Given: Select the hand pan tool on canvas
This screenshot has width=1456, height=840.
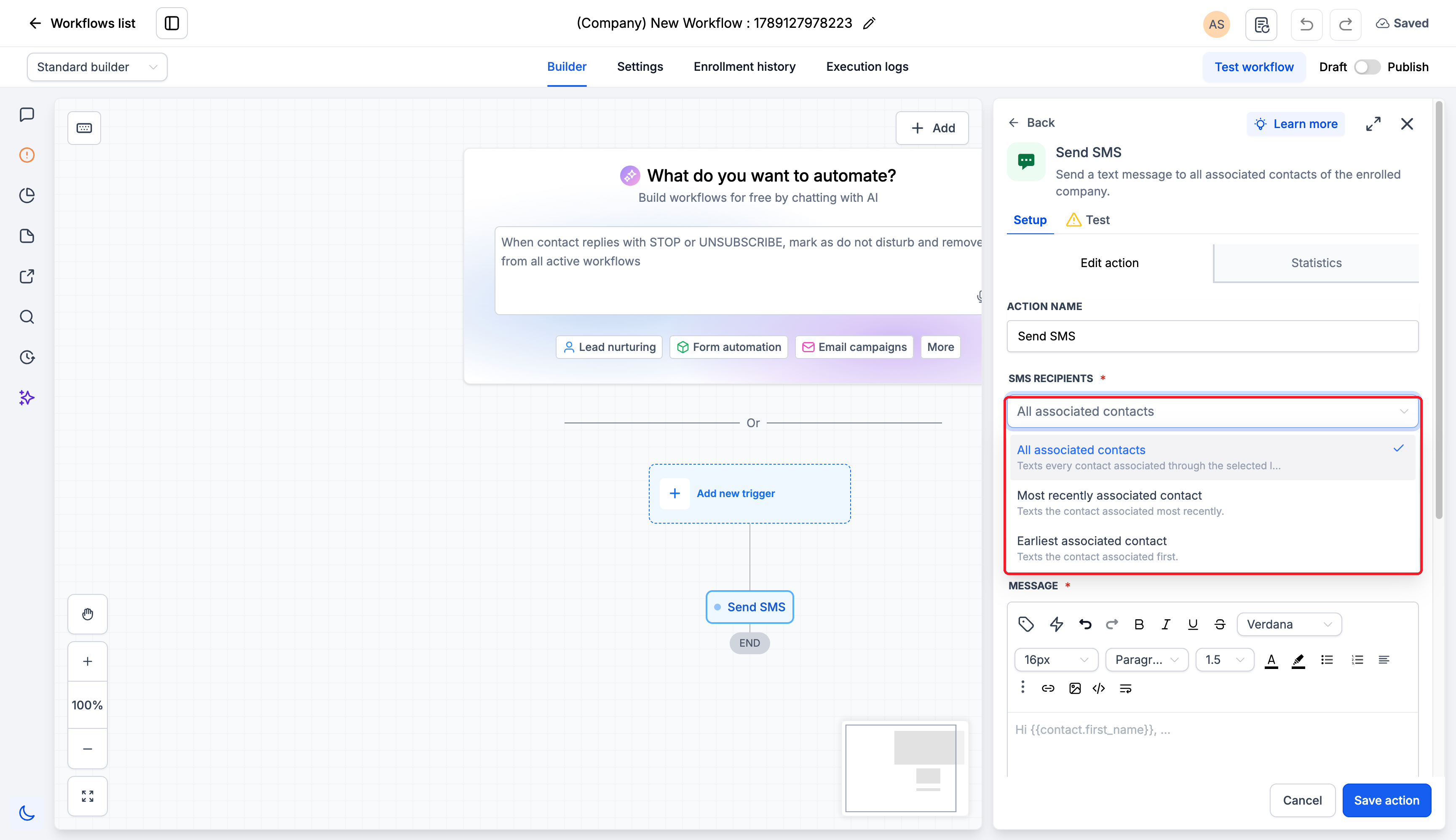Looking at the screenshot, I should 88,614.
